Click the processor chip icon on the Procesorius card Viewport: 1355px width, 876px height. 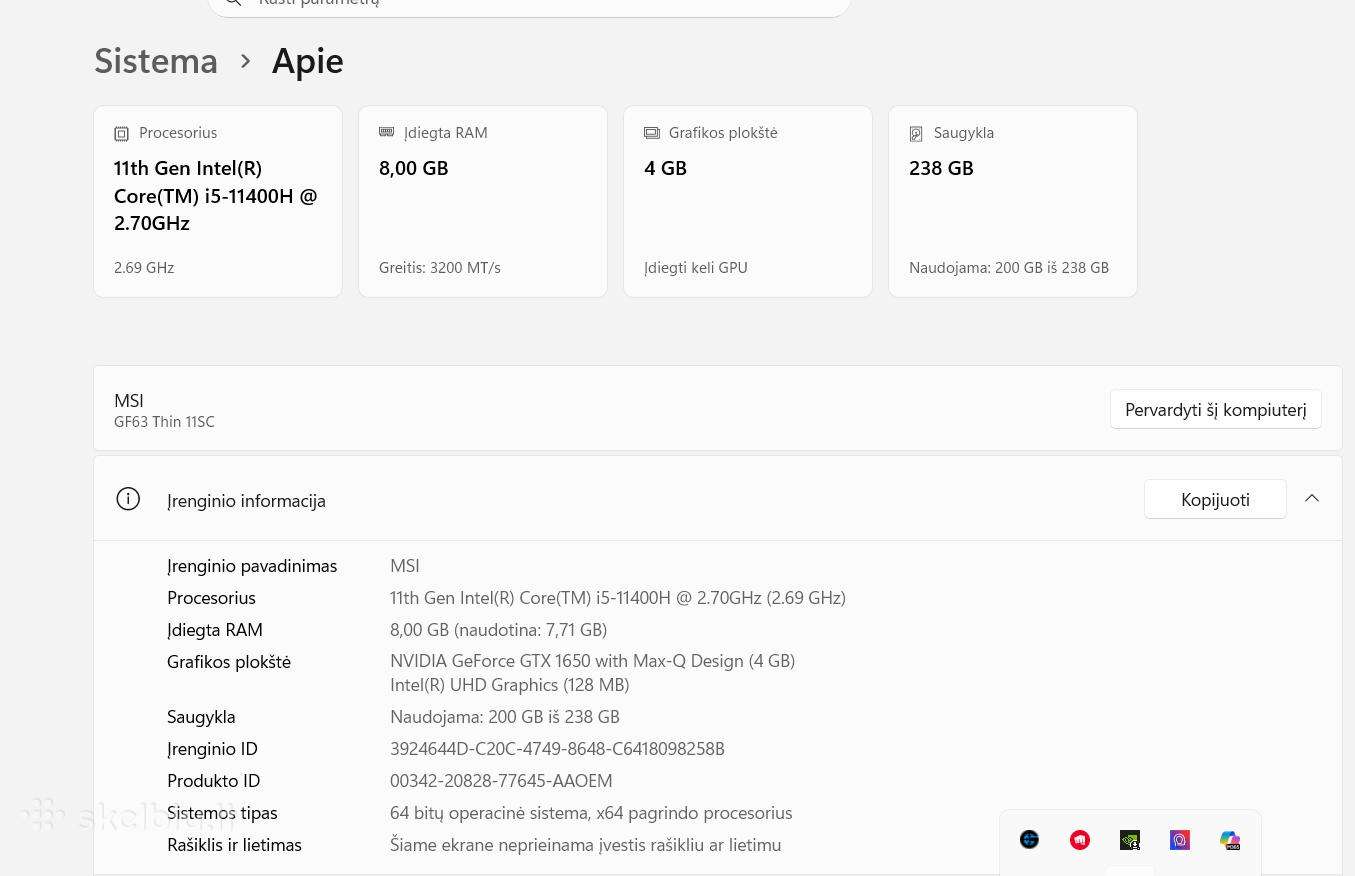pos(121,133)
